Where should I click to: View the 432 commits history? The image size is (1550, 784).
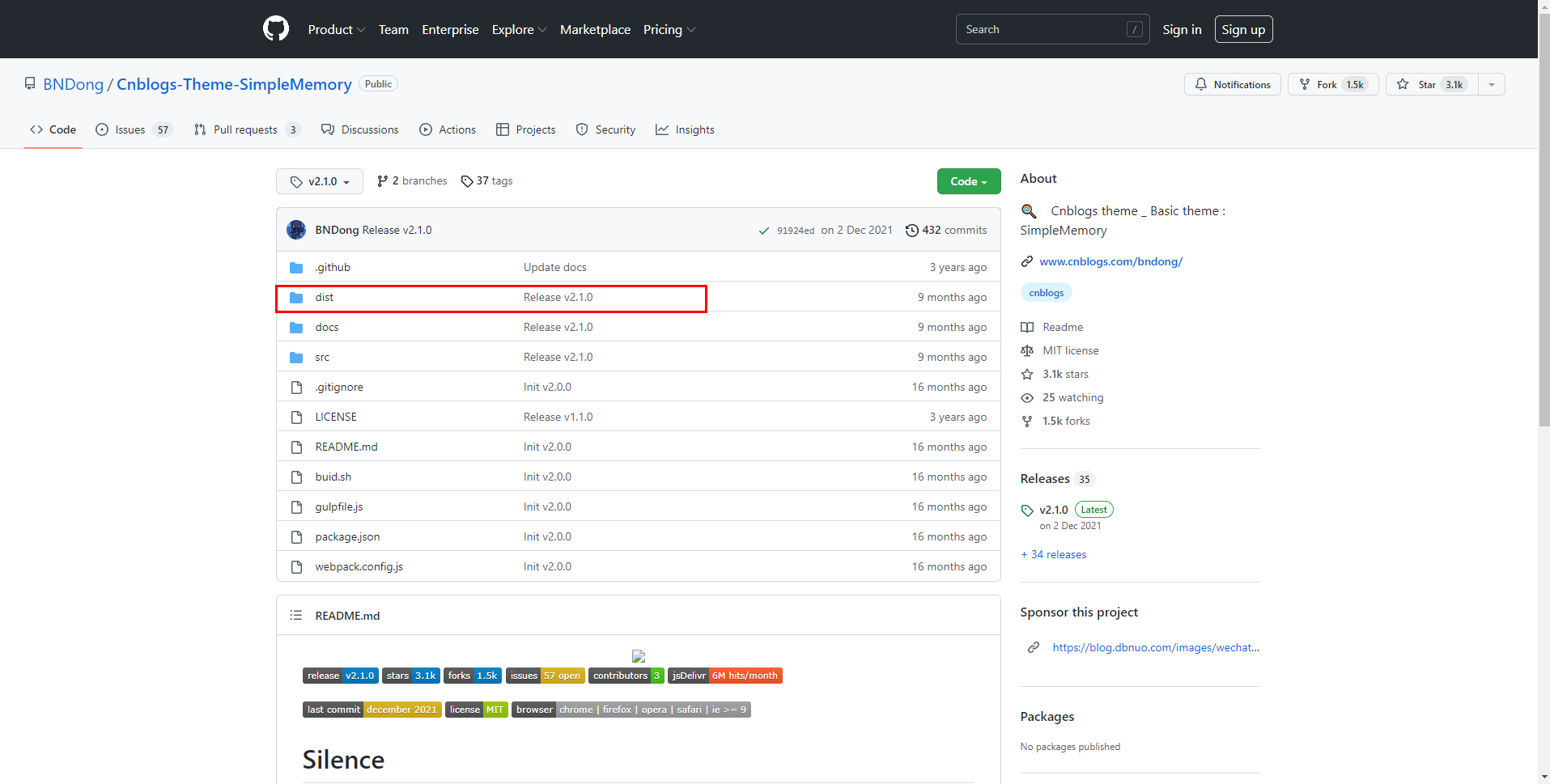[946, 231]
